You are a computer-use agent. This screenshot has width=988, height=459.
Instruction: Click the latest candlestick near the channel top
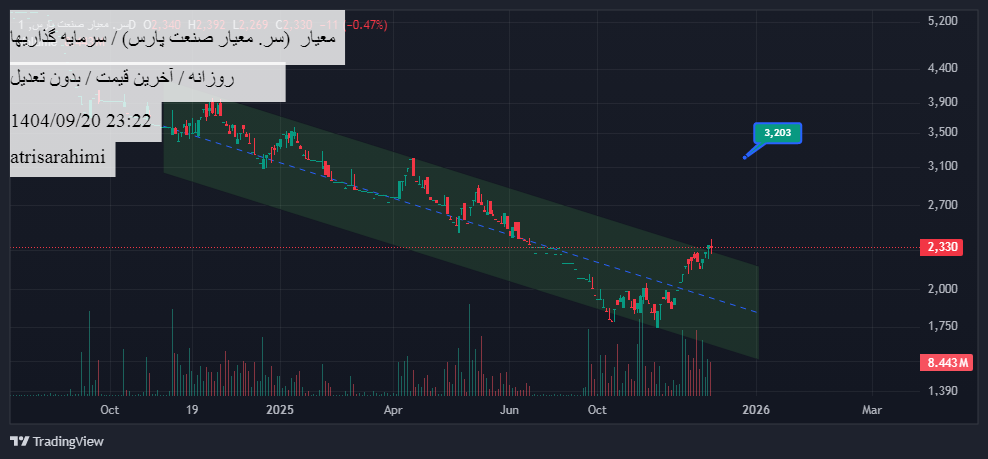710,246
